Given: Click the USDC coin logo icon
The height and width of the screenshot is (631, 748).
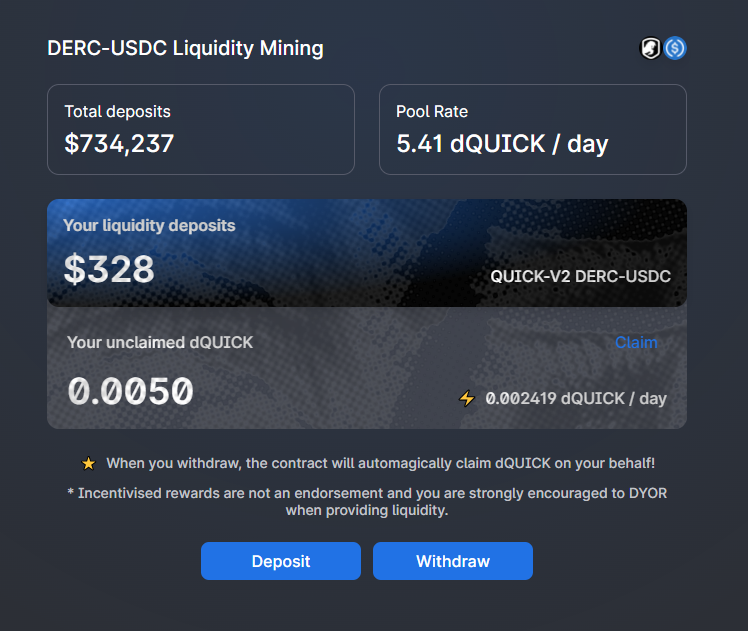Looking at the screenshot, I should pos(675,48).
